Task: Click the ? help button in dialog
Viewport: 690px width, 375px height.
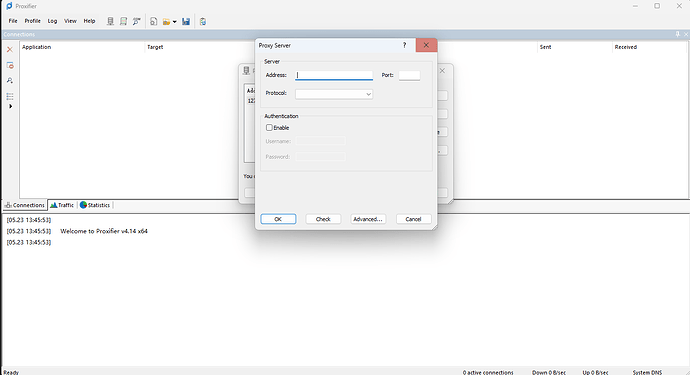Action: (404, 45)
